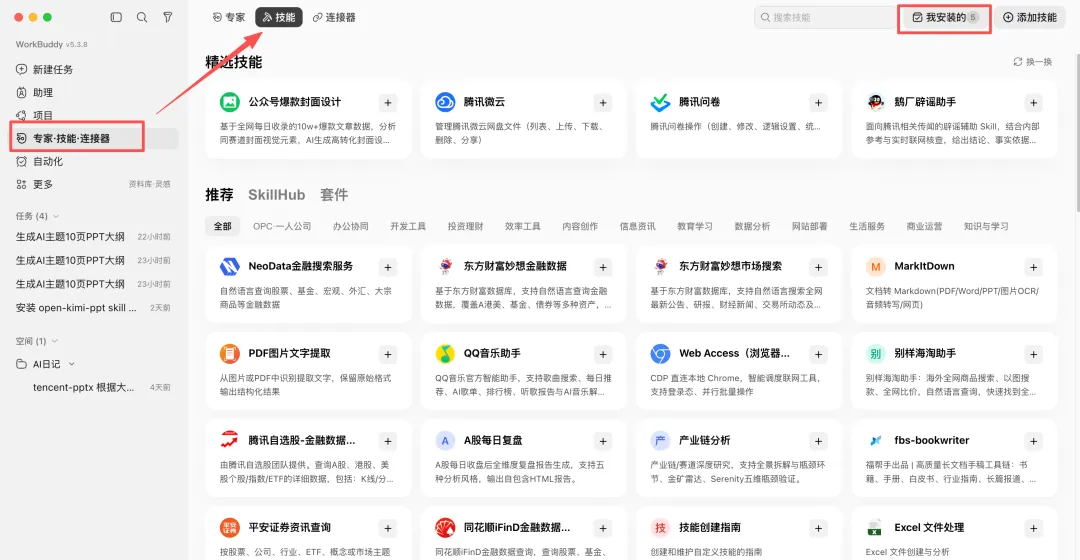Filter by 效率工具 category

point(523,226)
